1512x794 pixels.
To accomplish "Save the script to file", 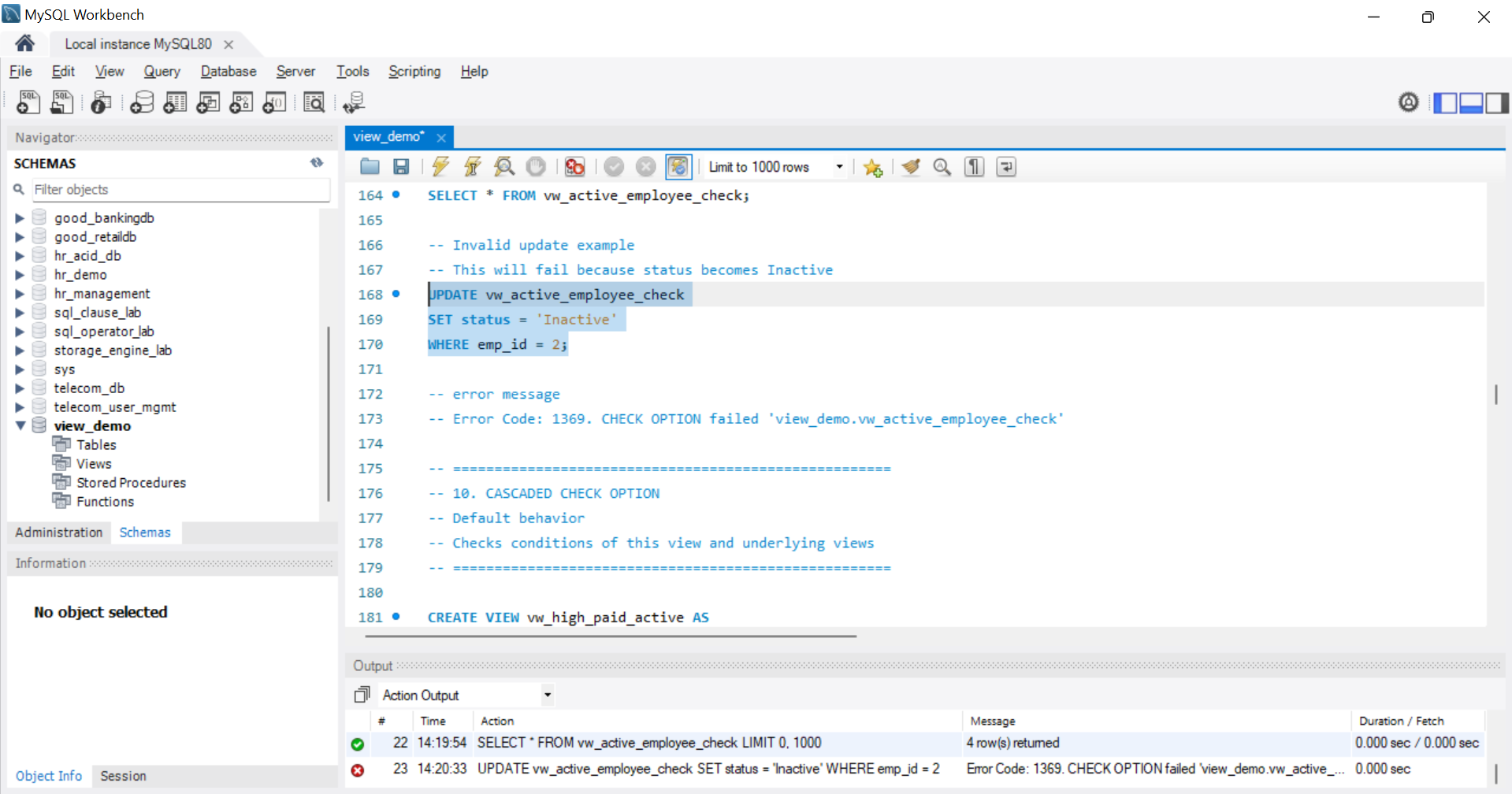I will [401, 166].
